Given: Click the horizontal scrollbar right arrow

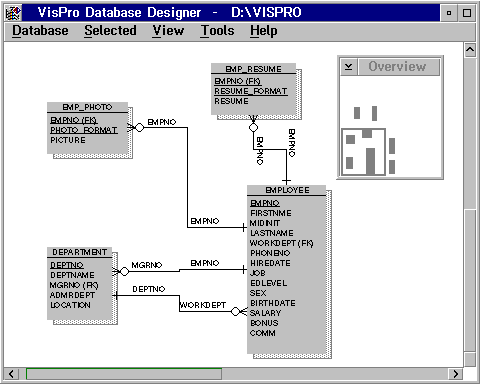Looking at the screenshot, I should (455, 374).
